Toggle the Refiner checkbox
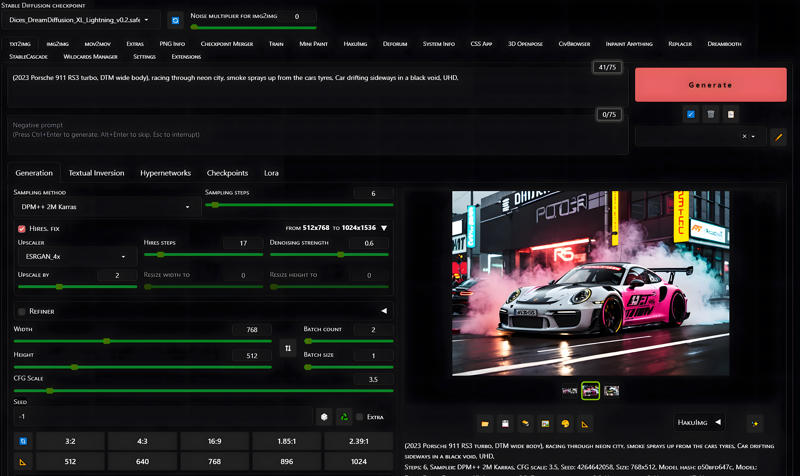This screenshot has height=476, width=800. point(21,311)
